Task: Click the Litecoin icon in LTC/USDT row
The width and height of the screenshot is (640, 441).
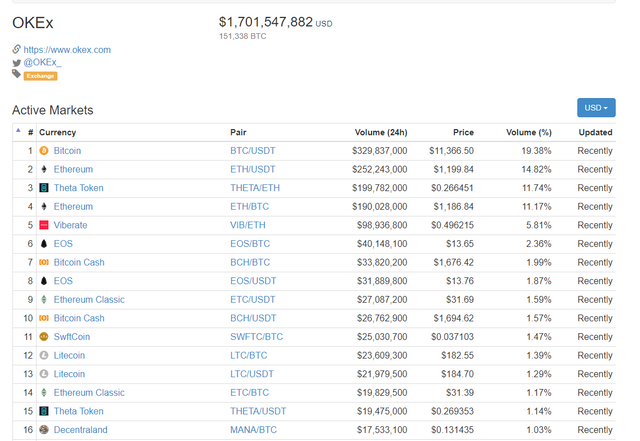Action: (x=44, y=374)
